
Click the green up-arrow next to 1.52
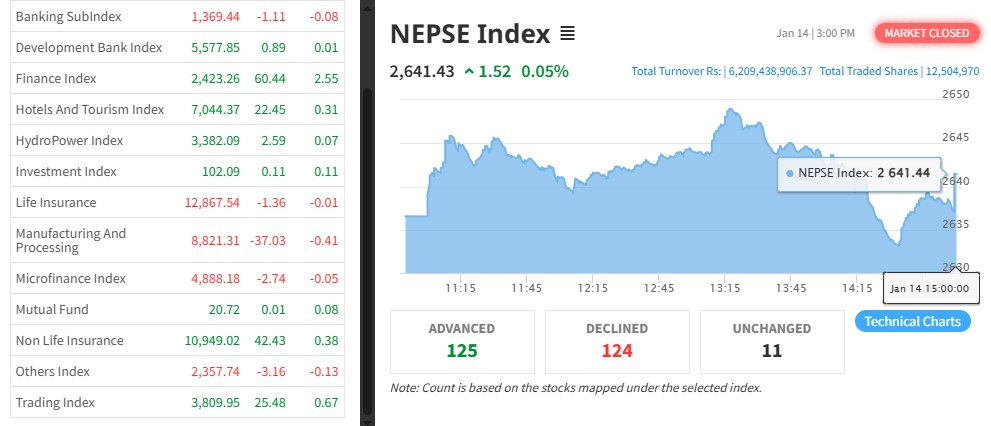point(469,71)
